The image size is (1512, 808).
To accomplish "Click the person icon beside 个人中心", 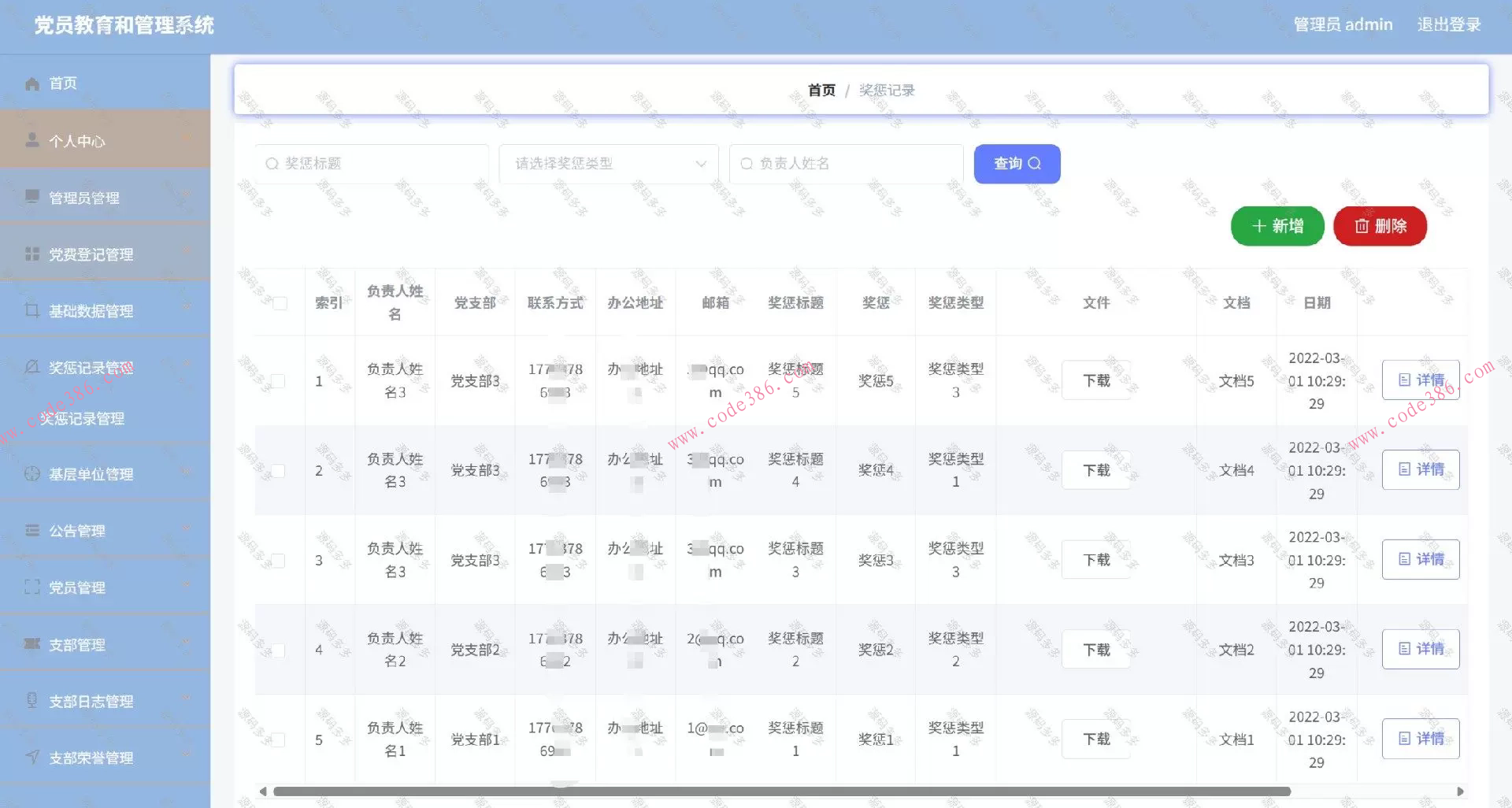I will pyautogui.click(x=32, y=140).
